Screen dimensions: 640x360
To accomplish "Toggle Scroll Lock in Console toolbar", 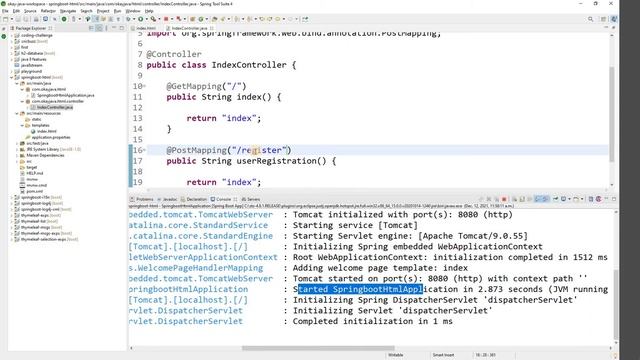I will [x=522, y=199].
